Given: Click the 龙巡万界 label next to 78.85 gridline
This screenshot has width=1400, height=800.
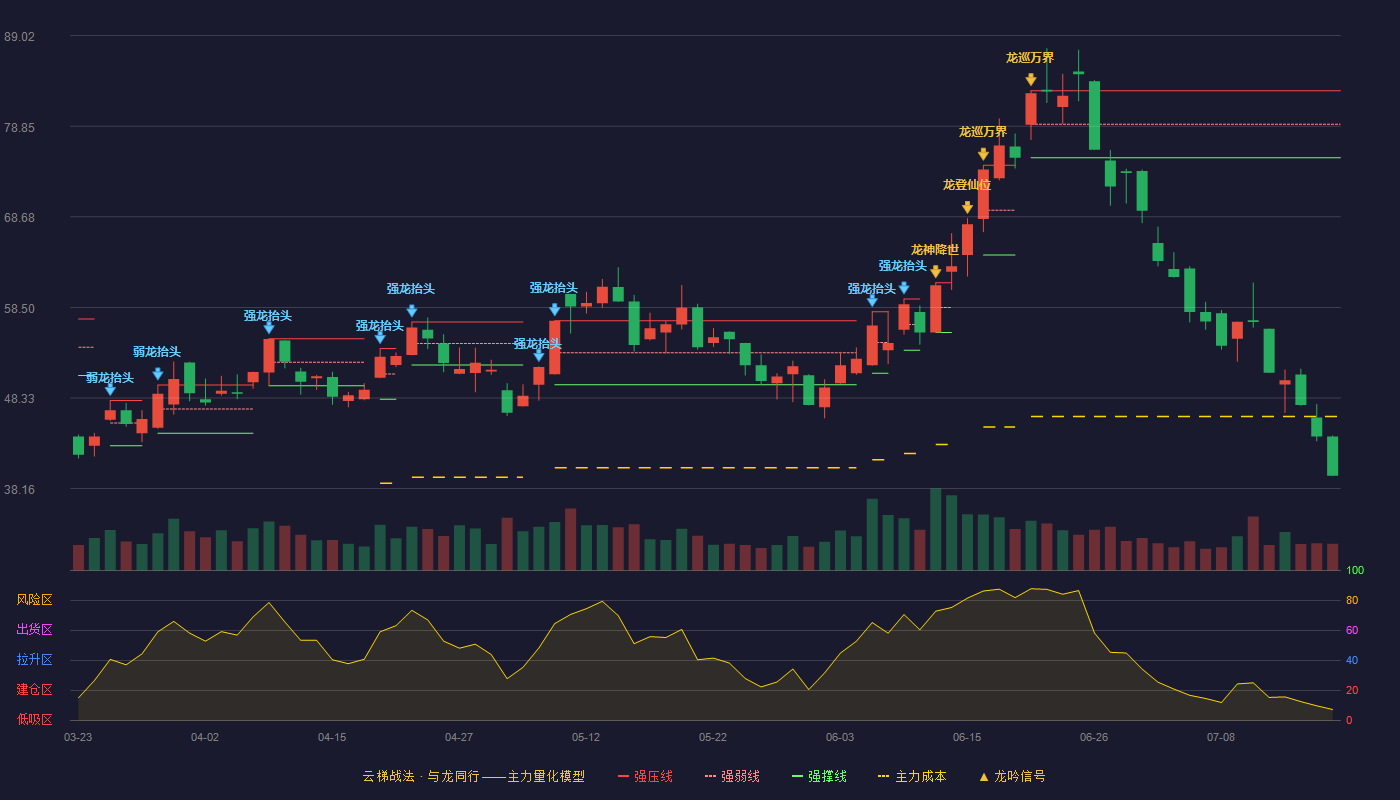Looking at the screenshot, I should (x=983, y=132).
